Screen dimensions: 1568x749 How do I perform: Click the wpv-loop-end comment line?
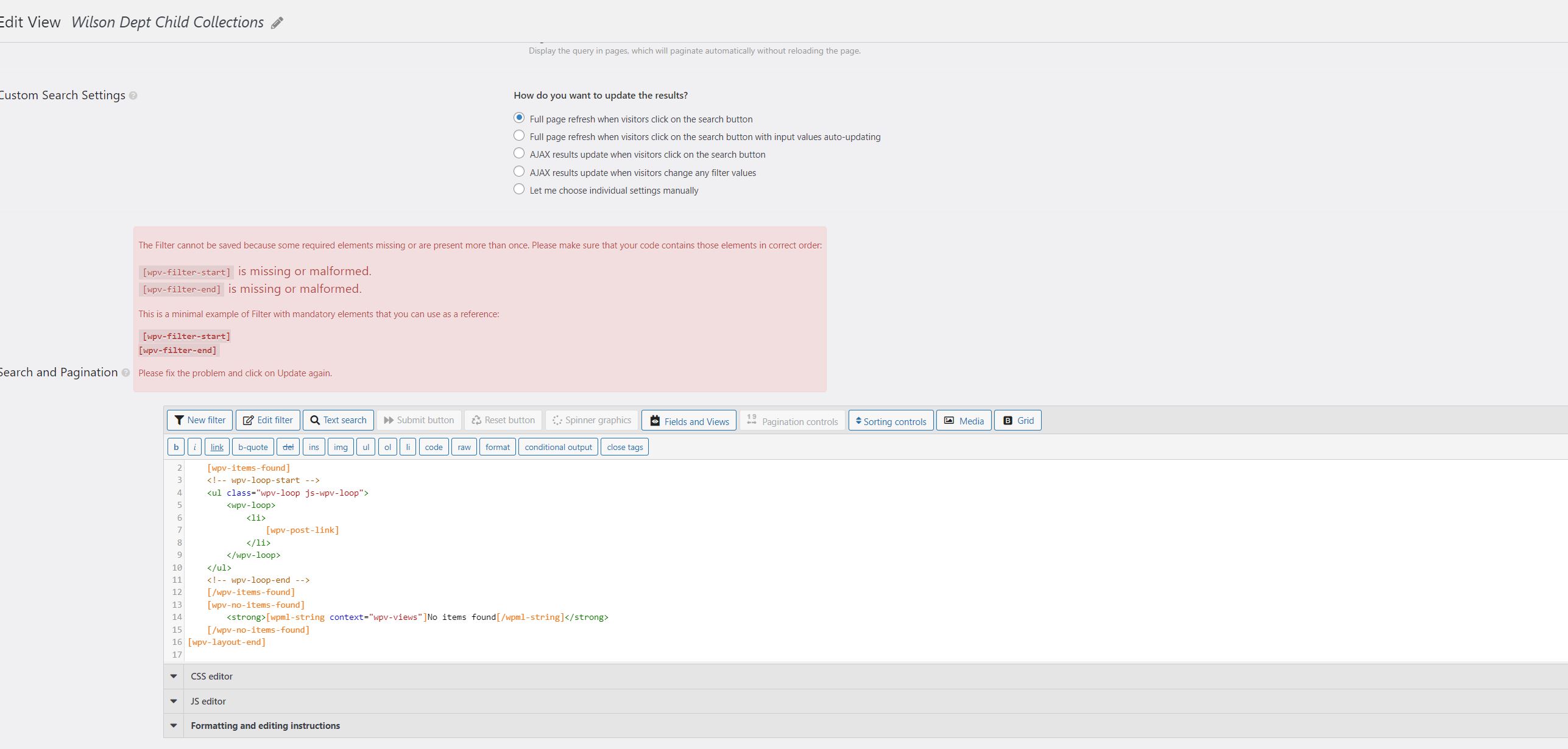pos(258,580)
